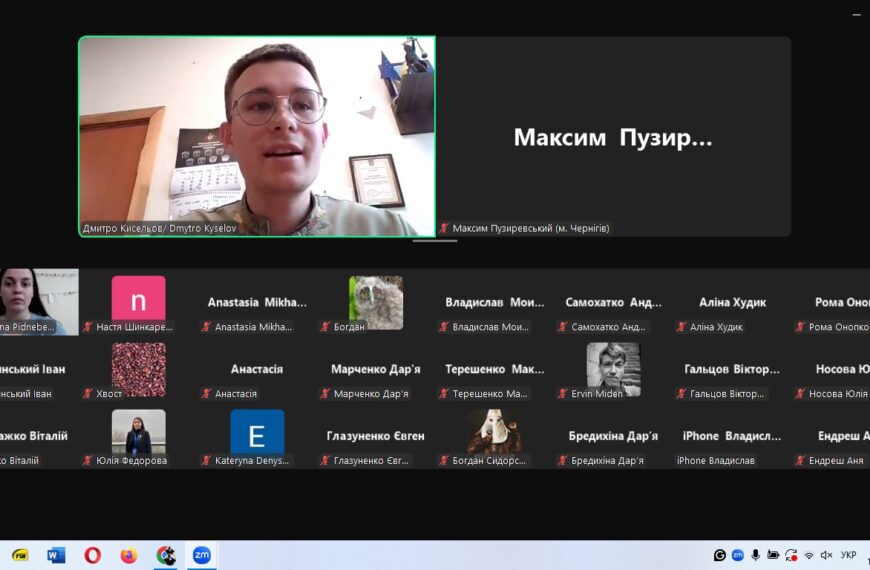870x570 pixels.
Task: Click the microphone icon in system tray
Action: click(x=755, y=555)
